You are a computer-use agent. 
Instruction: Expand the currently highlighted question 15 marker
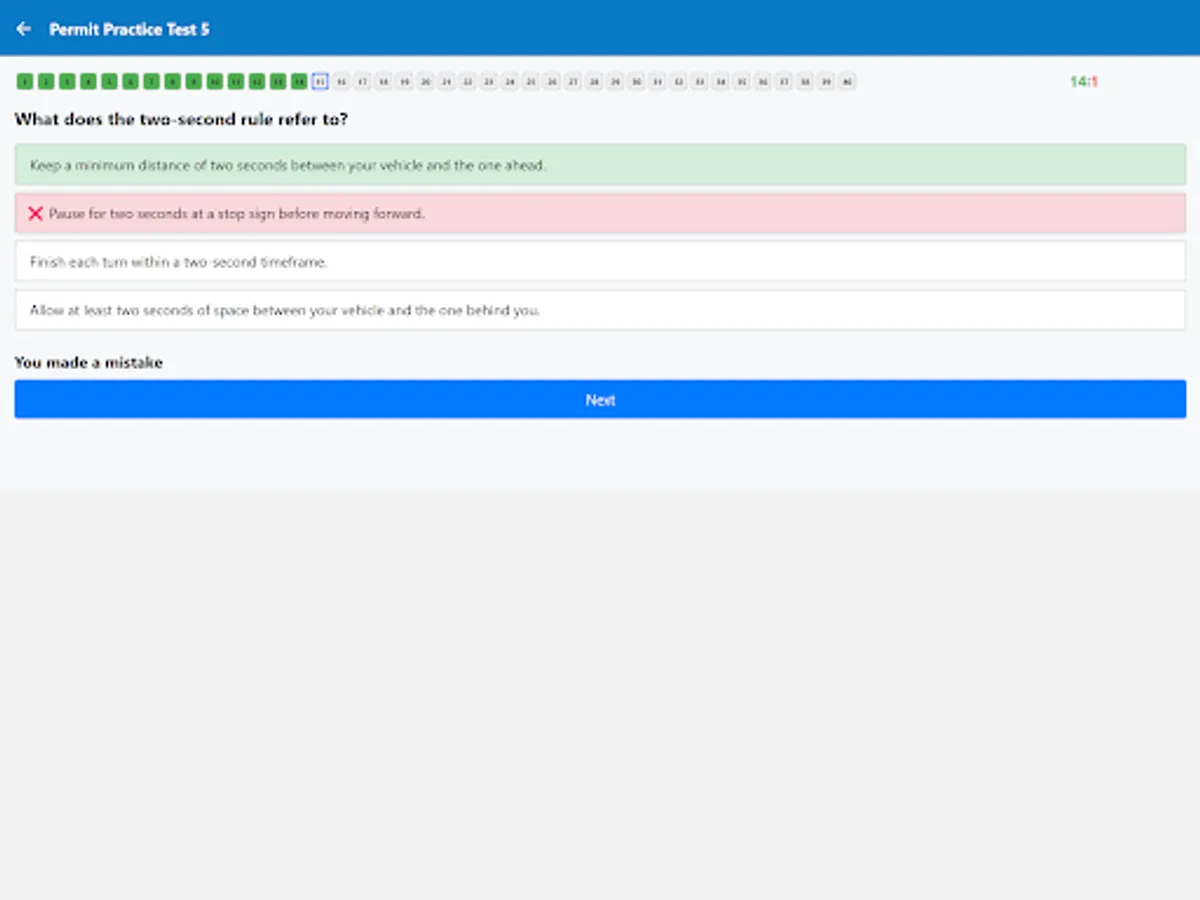pos(320,82)
